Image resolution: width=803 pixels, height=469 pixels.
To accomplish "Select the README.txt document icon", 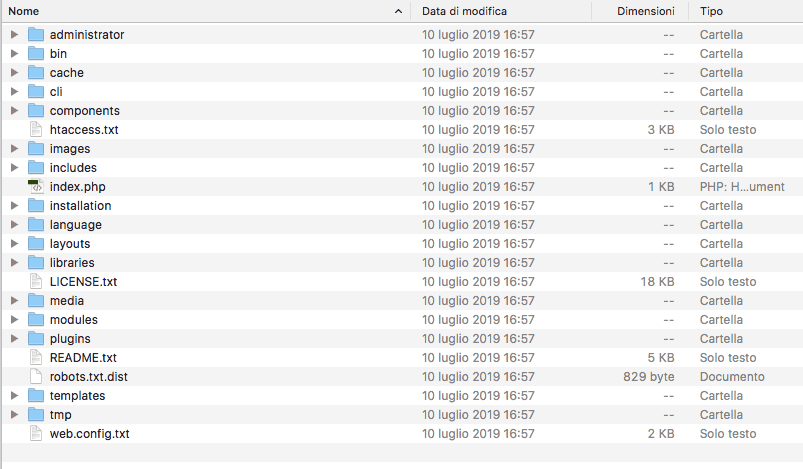I will (36, 358).
